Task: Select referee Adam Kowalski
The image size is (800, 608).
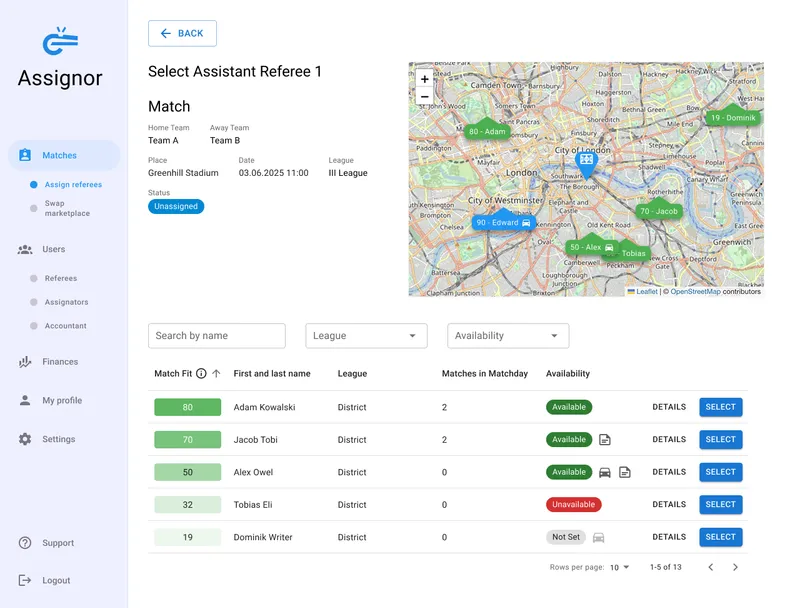Action: 720,407
